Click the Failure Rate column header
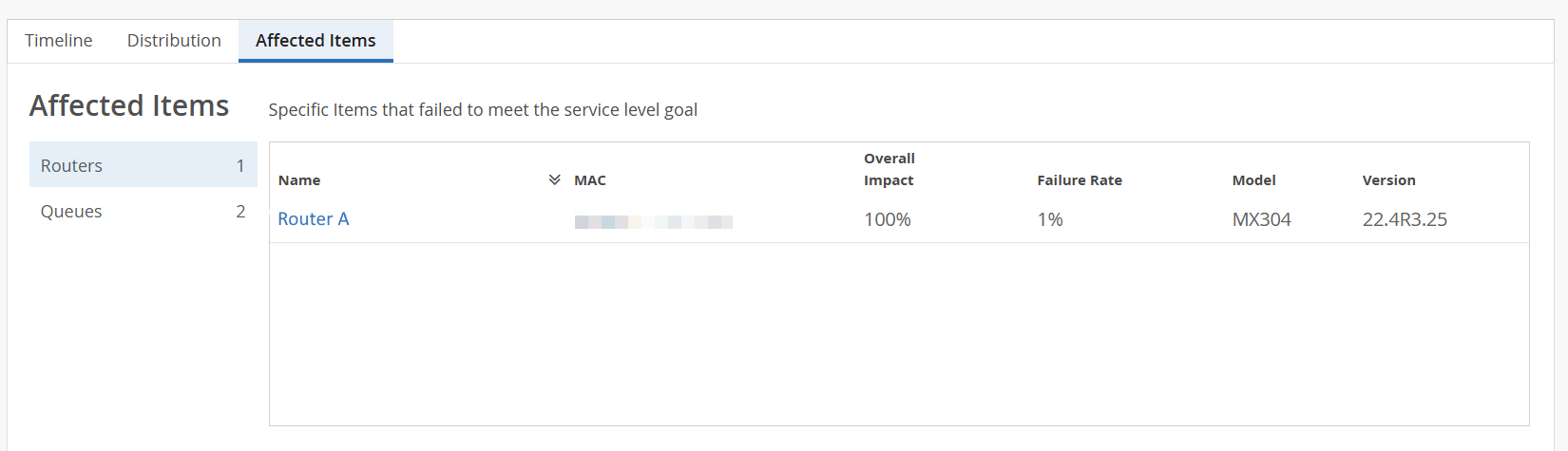The width and height of the screenshot is (1568, 451). tap(1080, 180)
